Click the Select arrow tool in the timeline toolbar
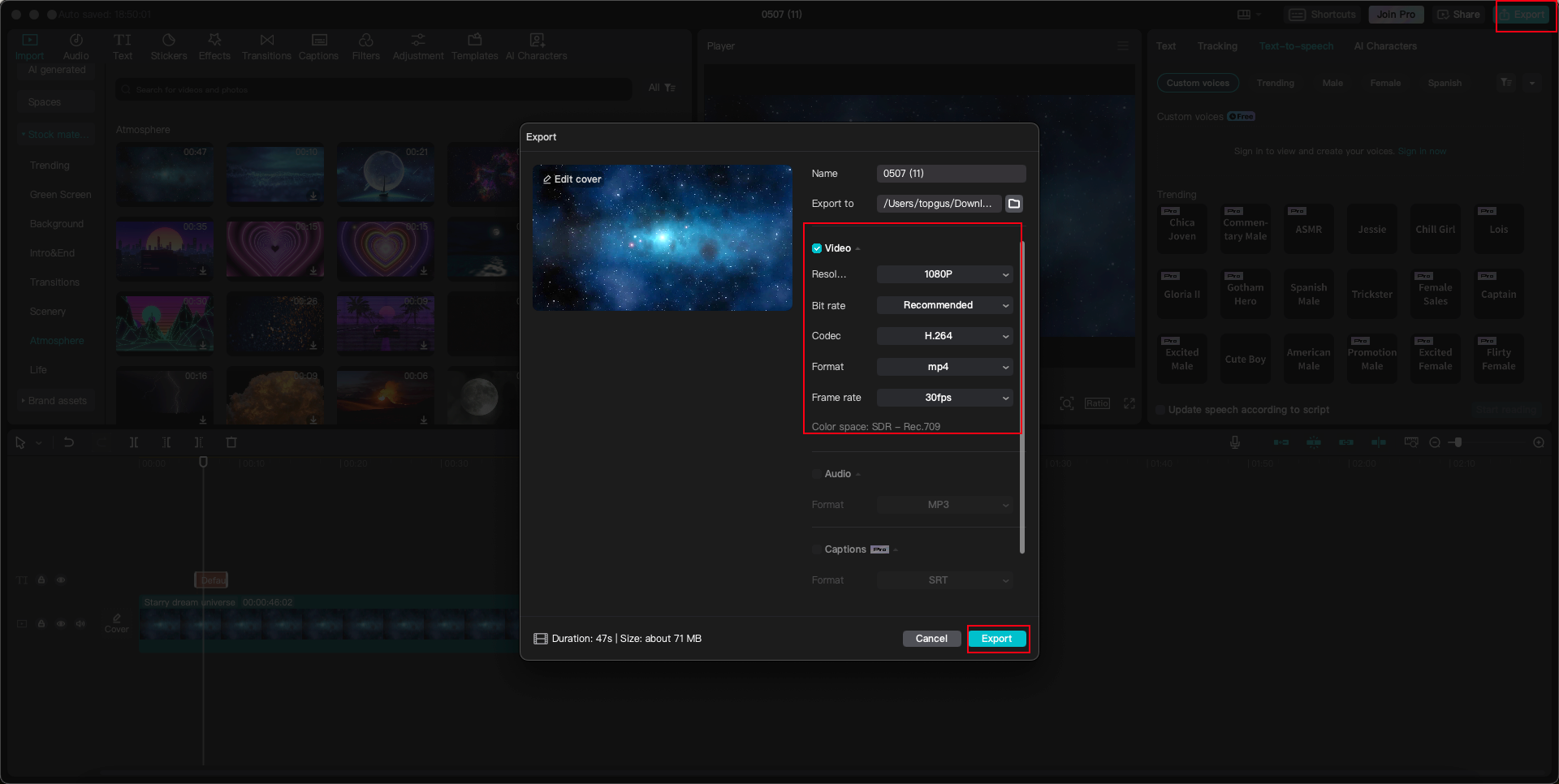Screen dimensions: 1559x784 (x=20, y=442)
